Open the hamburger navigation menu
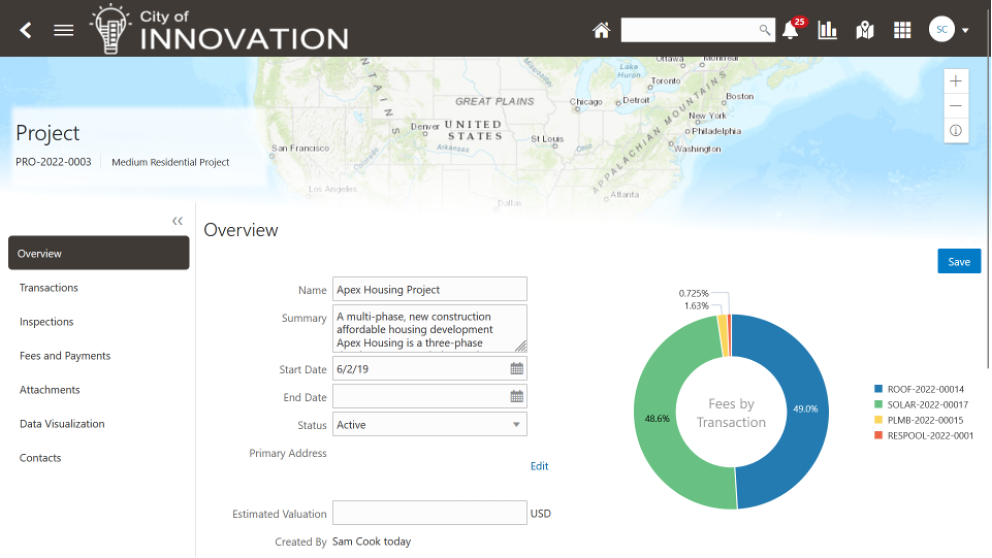Image resolution: width=992 pixels, height=558 pixels. point(63,30)
